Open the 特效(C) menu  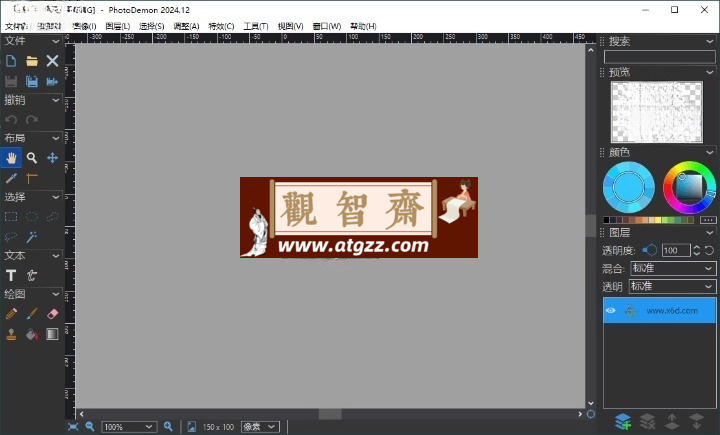[221, 26]
